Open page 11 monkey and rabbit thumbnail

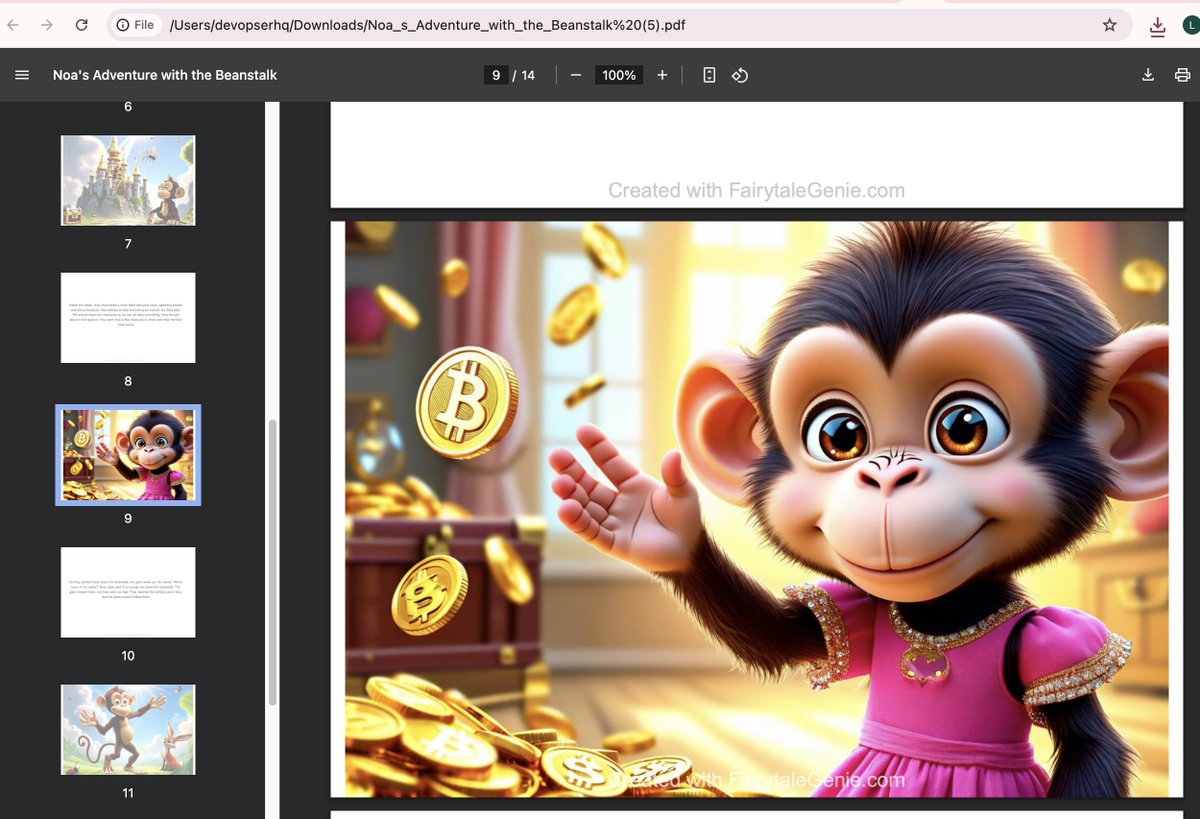point(128,729)
